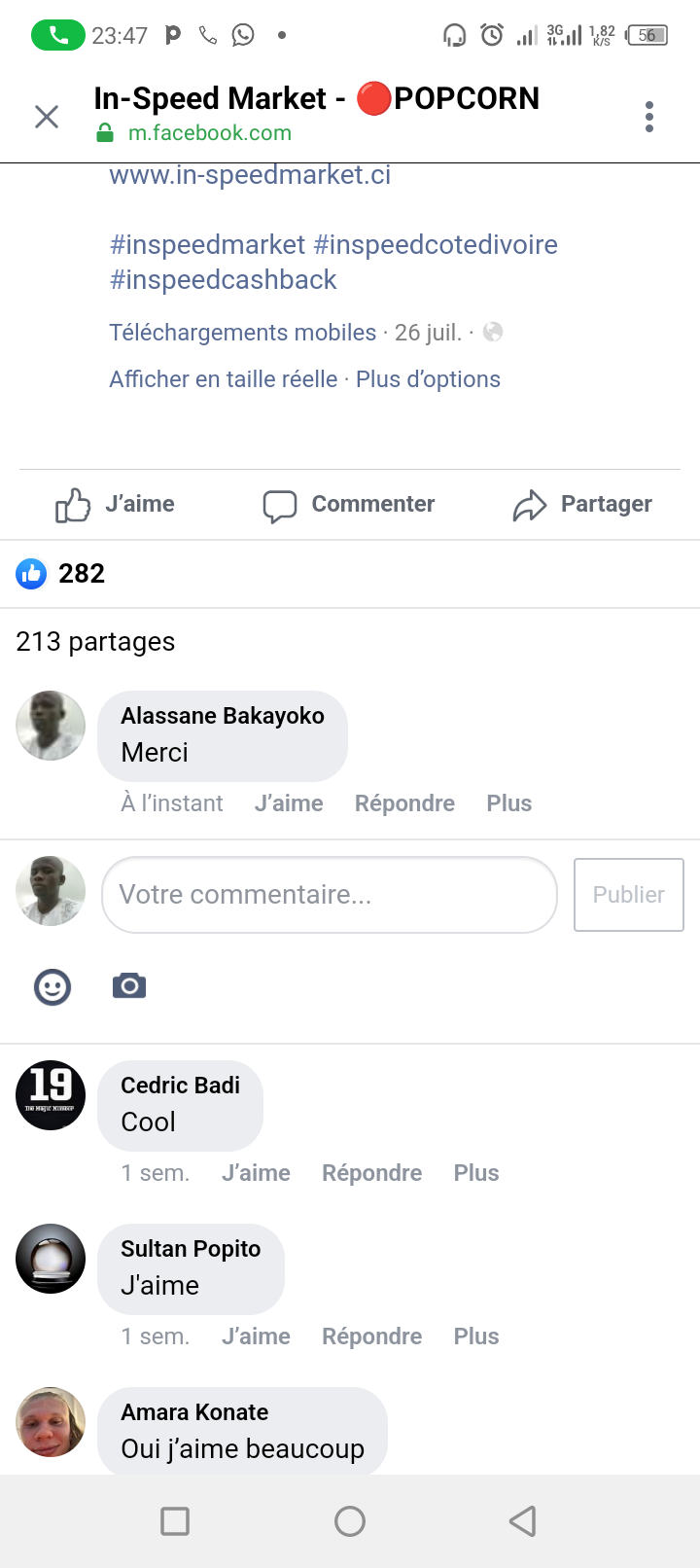Tap the Partager share arrow icon
This screenshot has width=700, height=1568.
(x=530, y=506)
